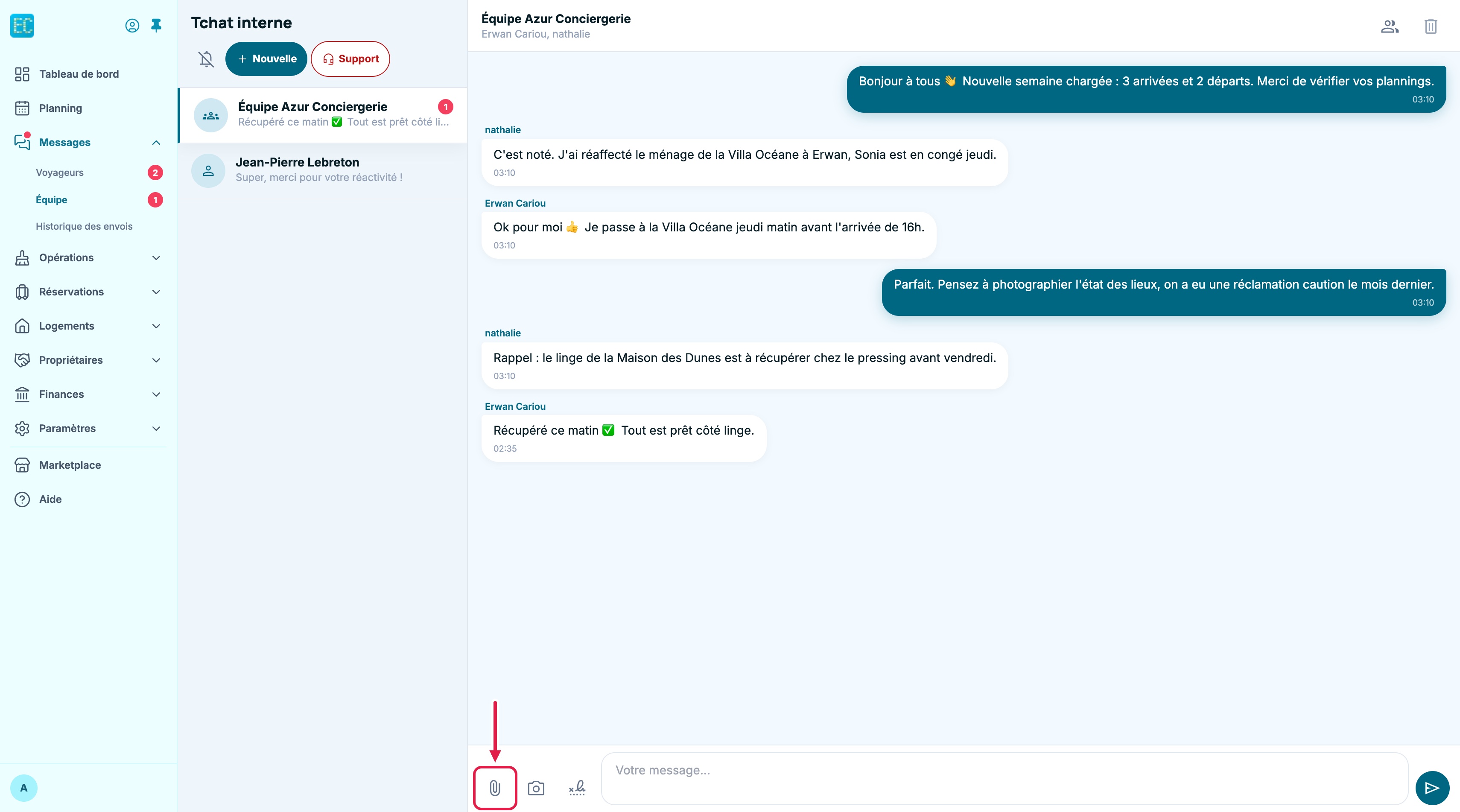Expand the Logements chevron

(x=156, y=326)
